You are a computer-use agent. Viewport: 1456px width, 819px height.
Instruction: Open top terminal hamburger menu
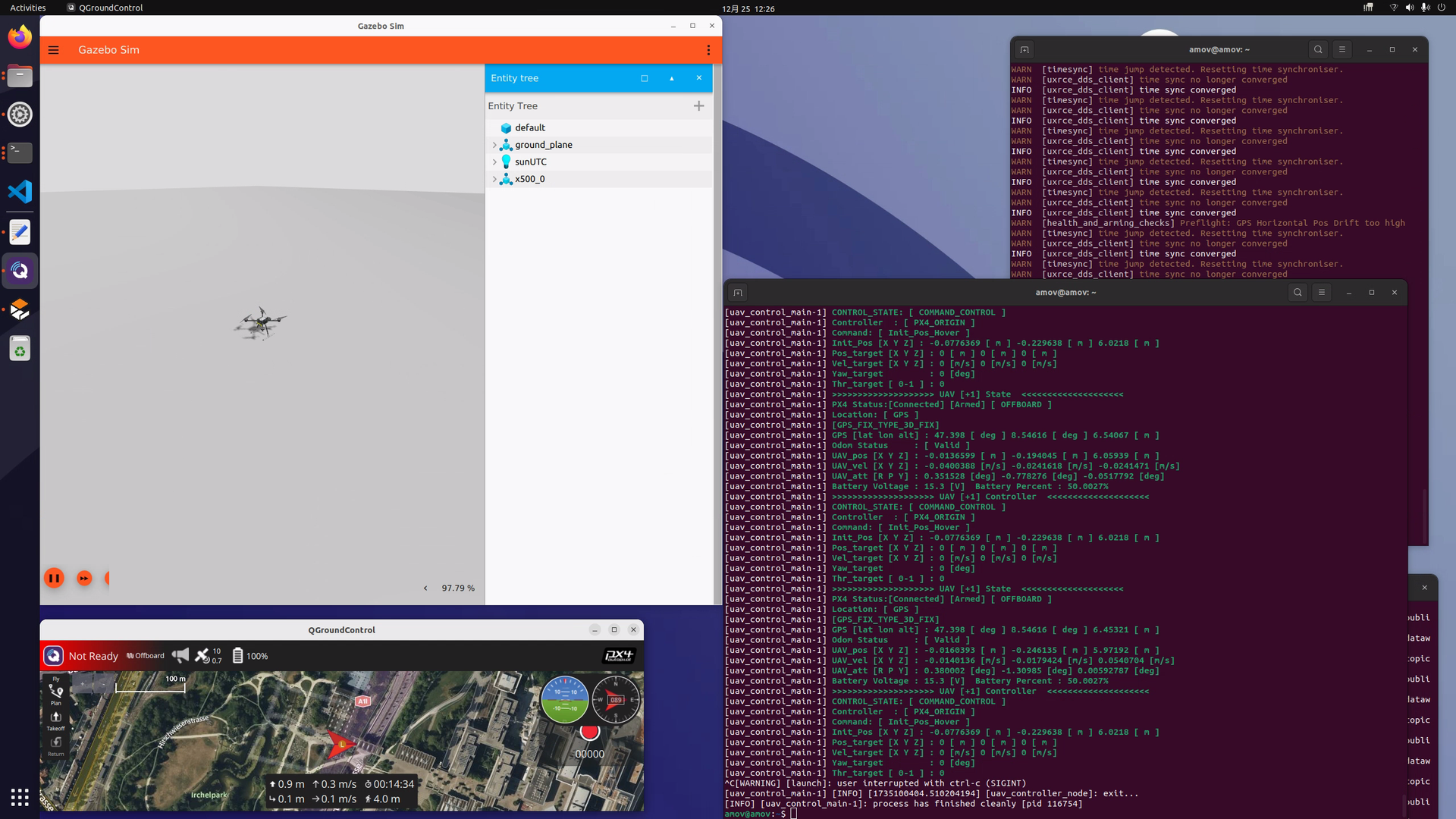1341,49
